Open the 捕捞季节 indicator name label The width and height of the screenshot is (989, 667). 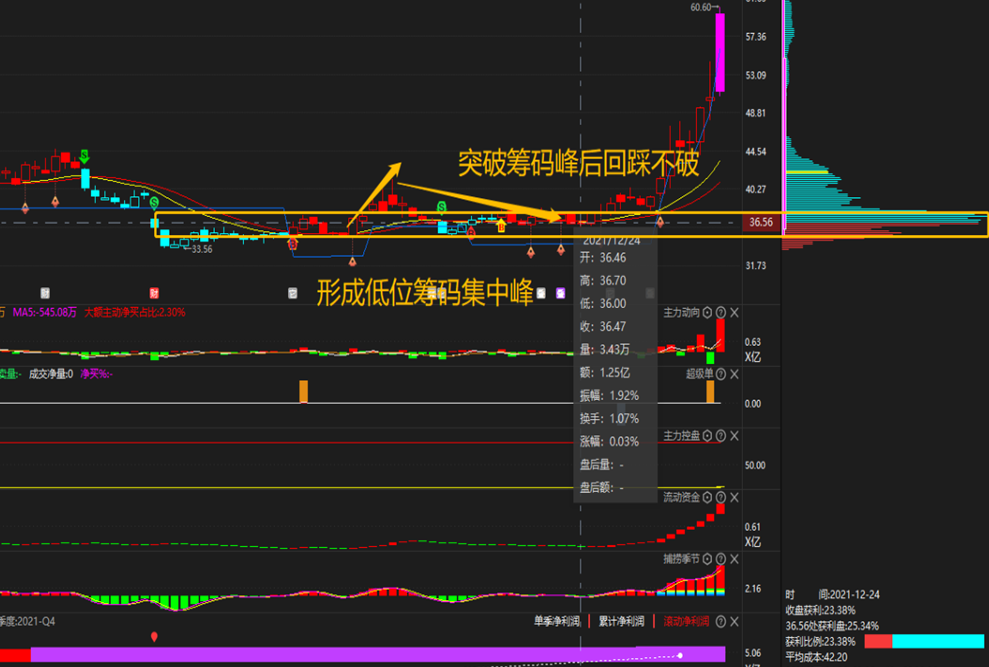tap(681, 559)
